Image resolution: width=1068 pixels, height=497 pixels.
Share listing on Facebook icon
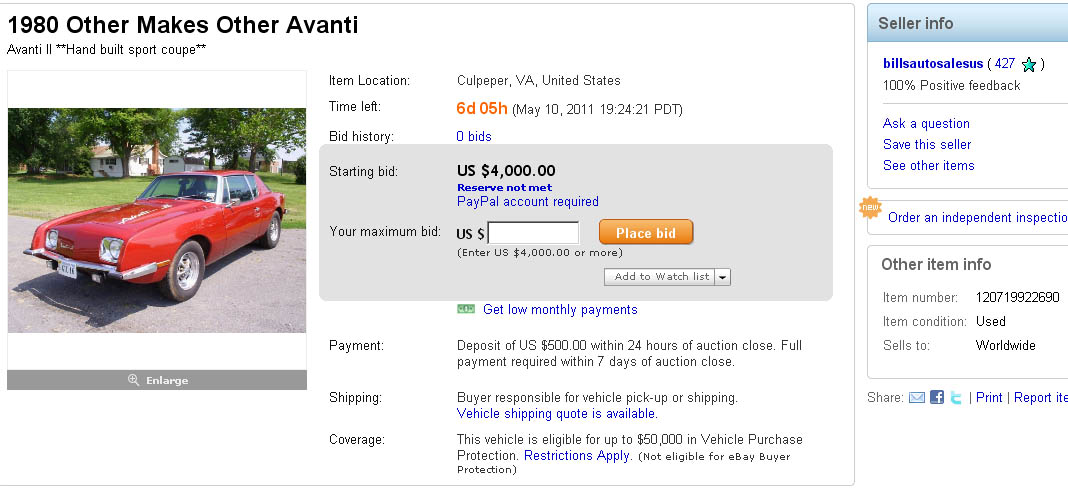pyautogui.click(x=937, y=398)
